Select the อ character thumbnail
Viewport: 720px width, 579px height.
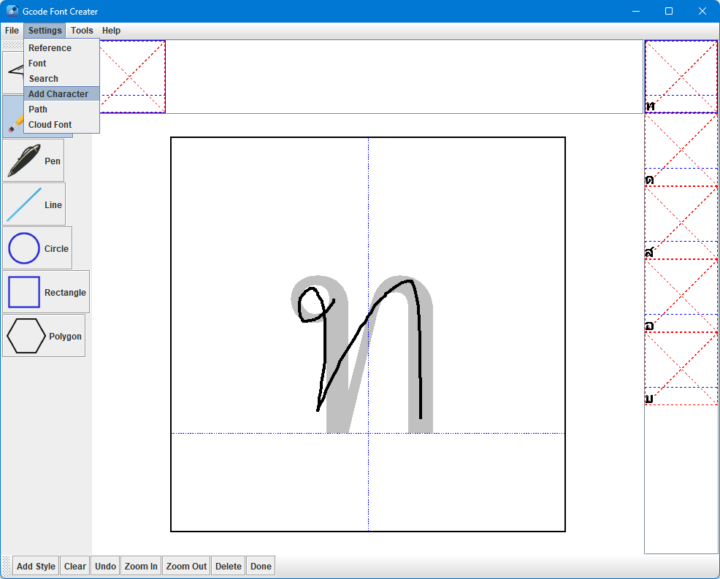coord(681,296)
